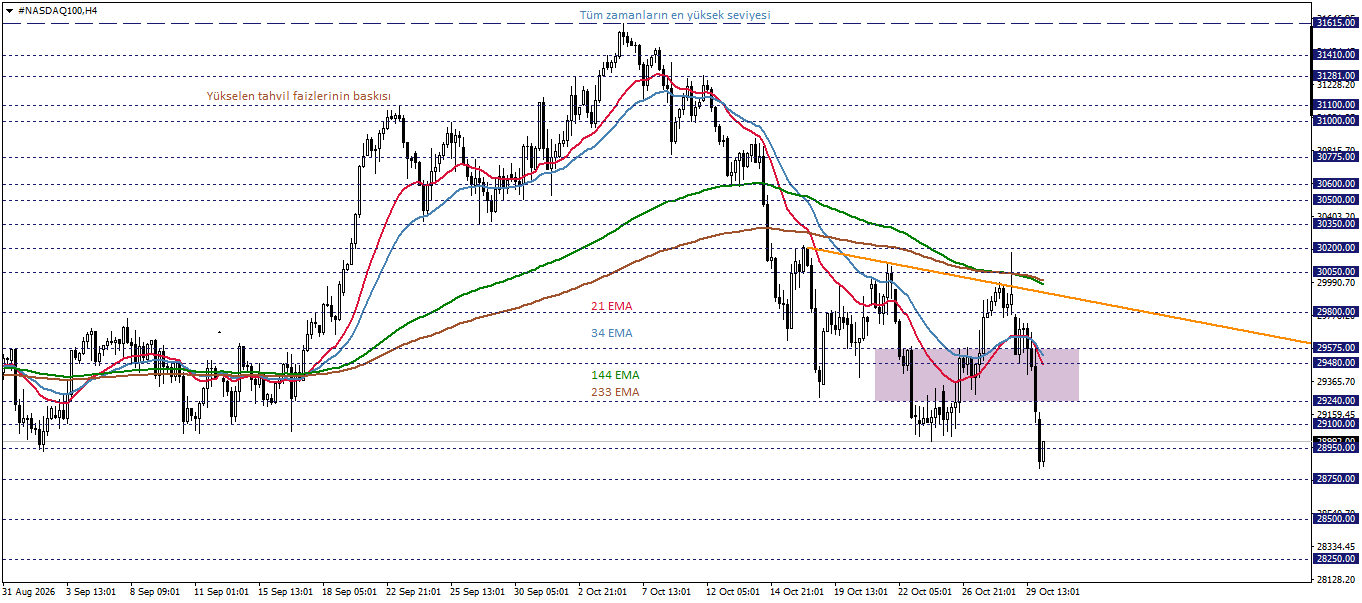Click the 12 Oct 05:01 time label
Image resolution: width=1362 pixels, height=603 pixels.
tap(734, 592)
